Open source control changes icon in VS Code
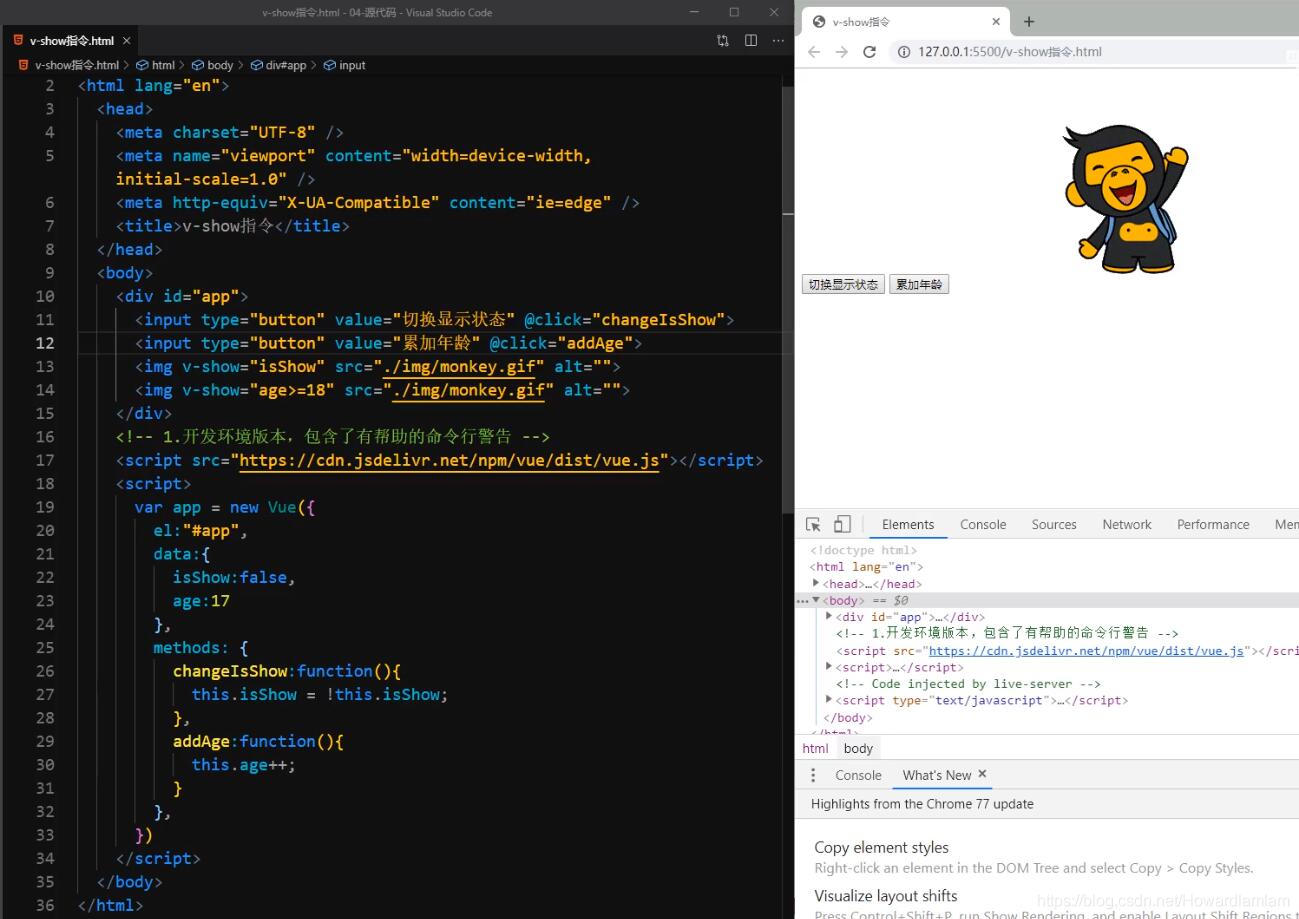Image resolution: width=1299 pixels, height=919 pixels. [x=723, y=41]
